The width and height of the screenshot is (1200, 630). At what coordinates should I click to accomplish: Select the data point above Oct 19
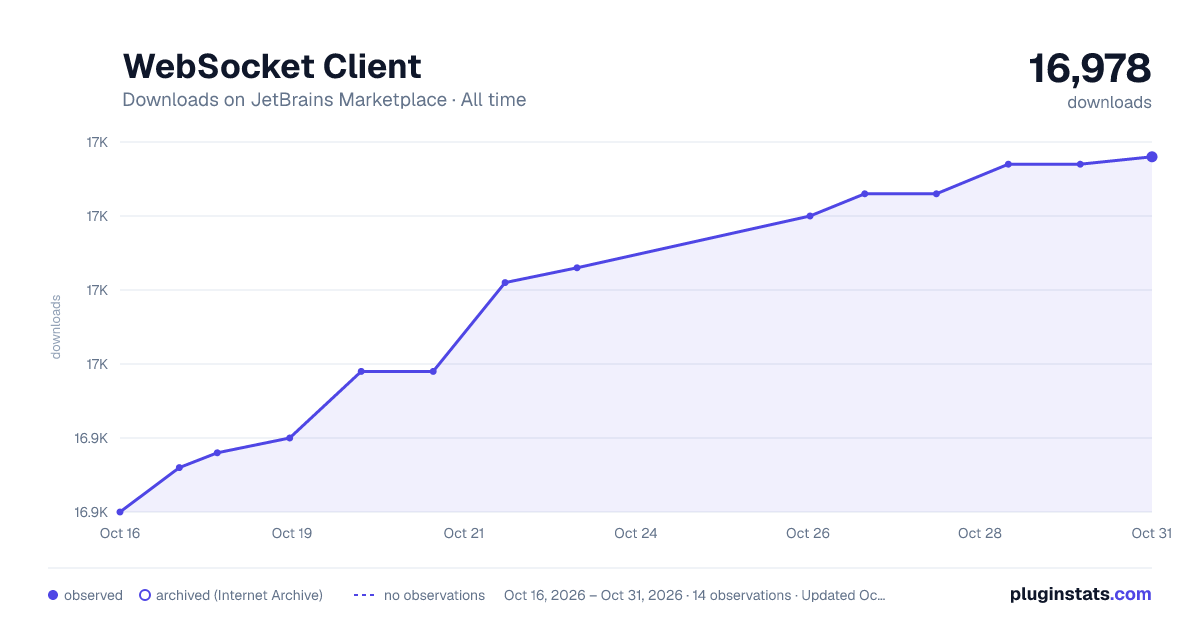(x=290, y=438)
